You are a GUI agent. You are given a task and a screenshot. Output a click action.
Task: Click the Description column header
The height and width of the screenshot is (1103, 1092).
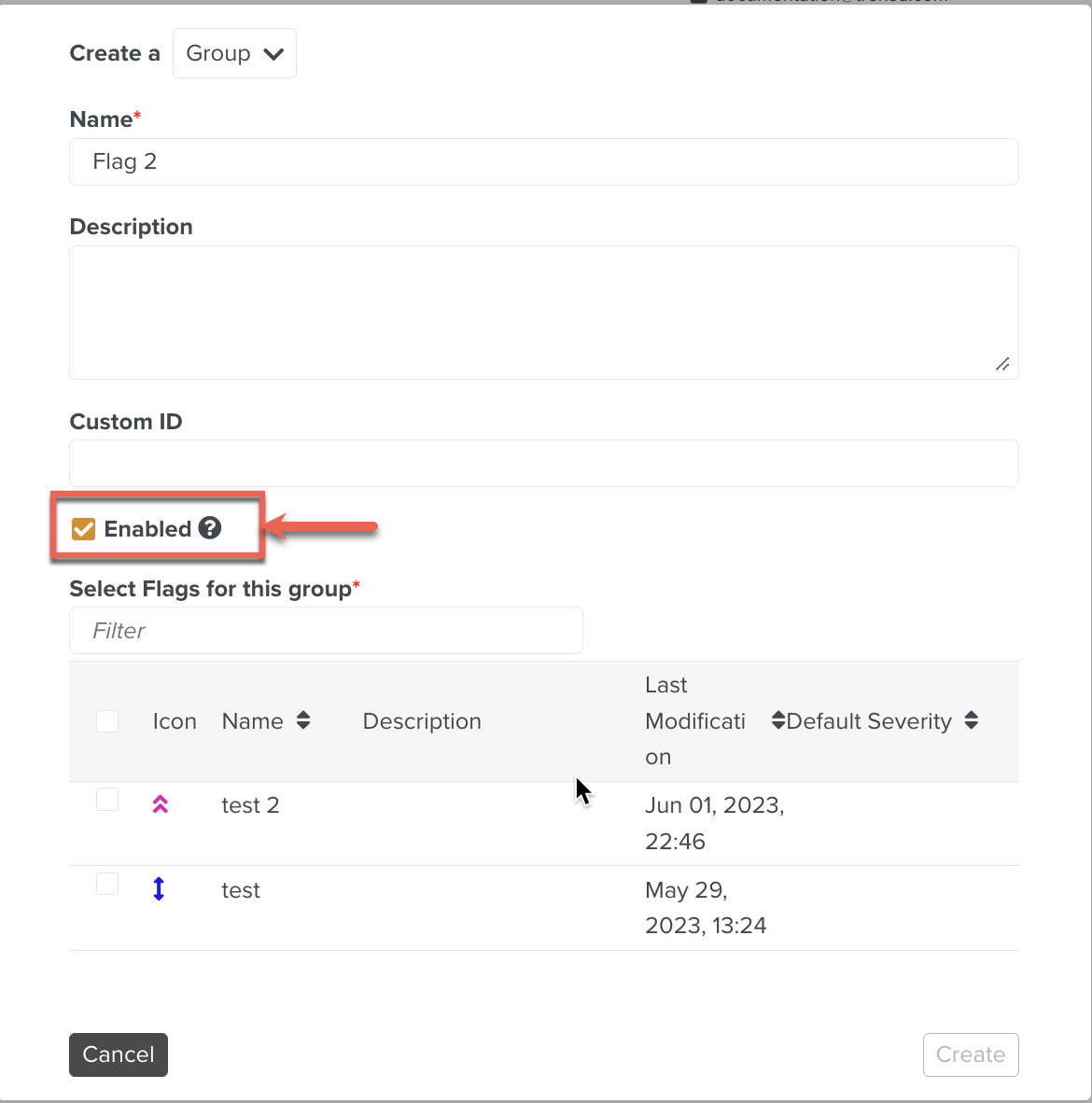click(x=422, y=721)
